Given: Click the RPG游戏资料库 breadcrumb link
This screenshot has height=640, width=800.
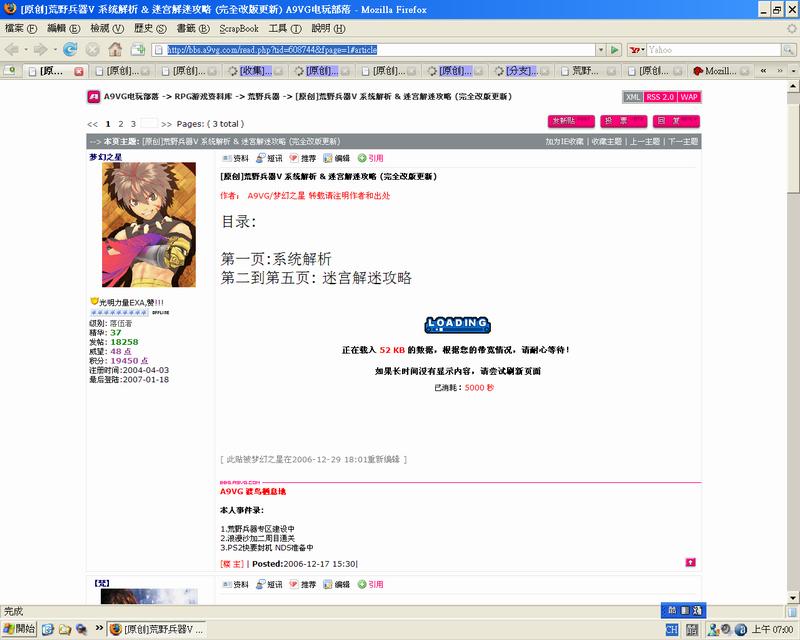Looking at the screenshot, I should [x=203, y=96].
